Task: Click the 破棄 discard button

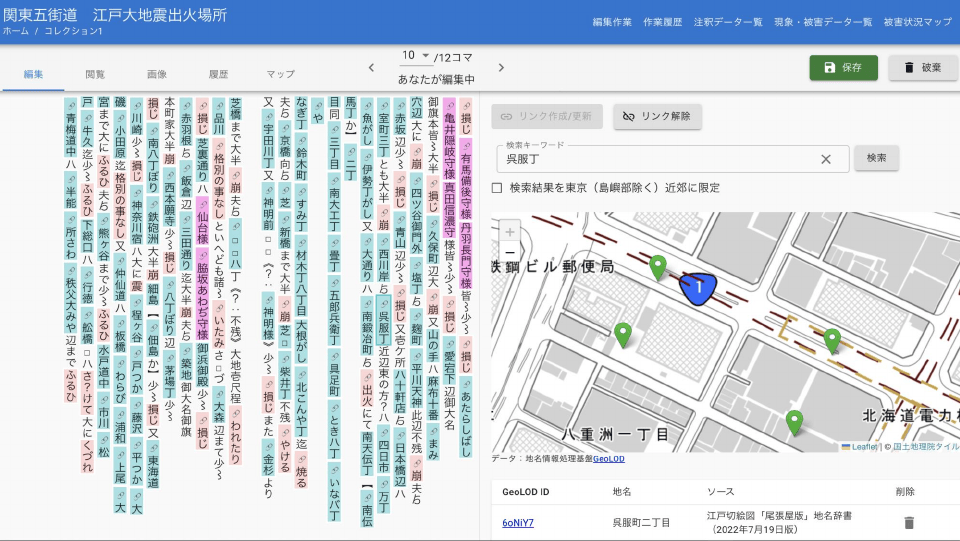Action: pos(923,67)
